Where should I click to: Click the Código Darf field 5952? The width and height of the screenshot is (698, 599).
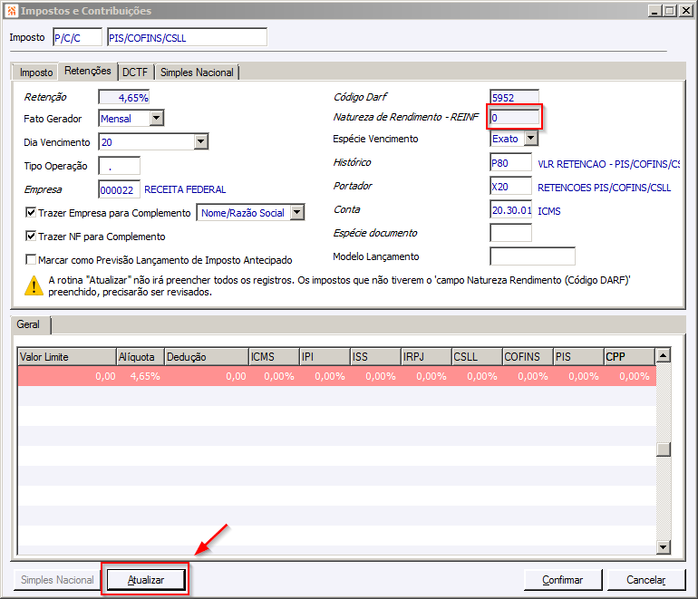[x=514, y=97]
